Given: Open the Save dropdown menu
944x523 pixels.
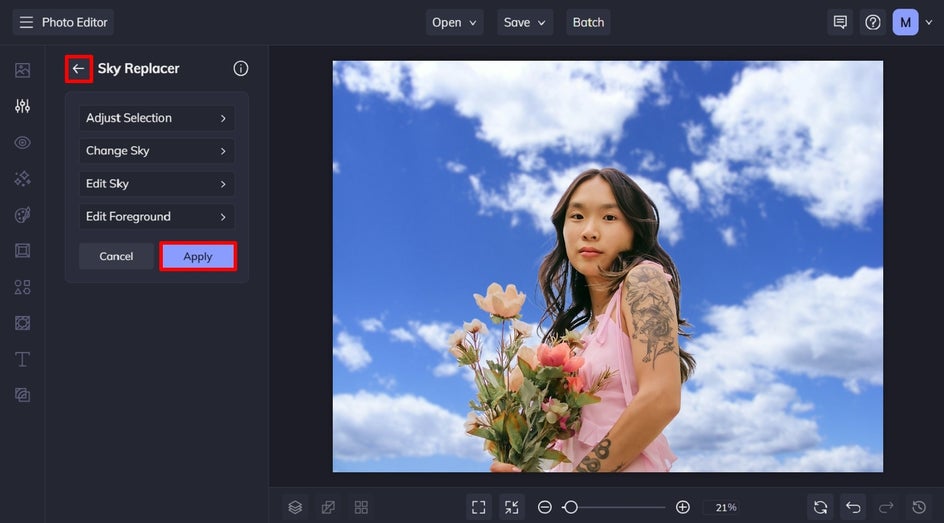Looking at the screenshot, I should [525, 22].
